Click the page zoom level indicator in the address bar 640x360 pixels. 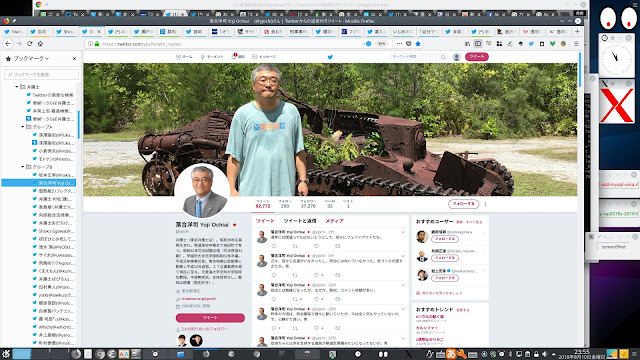tap(382, 44)
